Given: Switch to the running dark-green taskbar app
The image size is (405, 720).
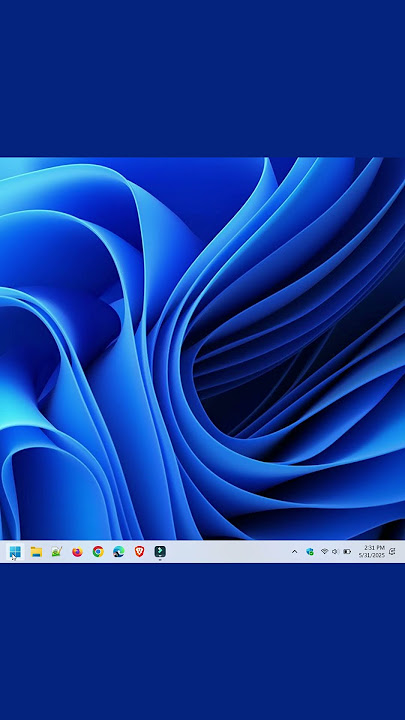Looking at the screenshot, I should [160, 551].
